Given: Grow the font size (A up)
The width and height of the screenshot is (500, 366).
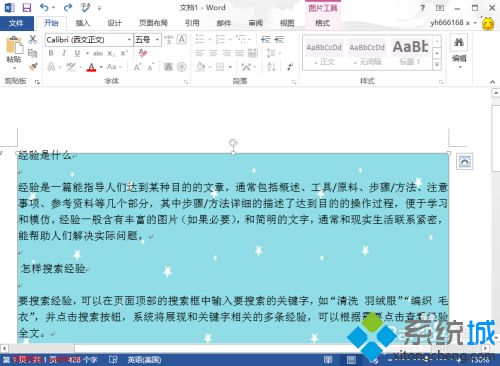Looking at the screenshot, I should pos(137,67).
